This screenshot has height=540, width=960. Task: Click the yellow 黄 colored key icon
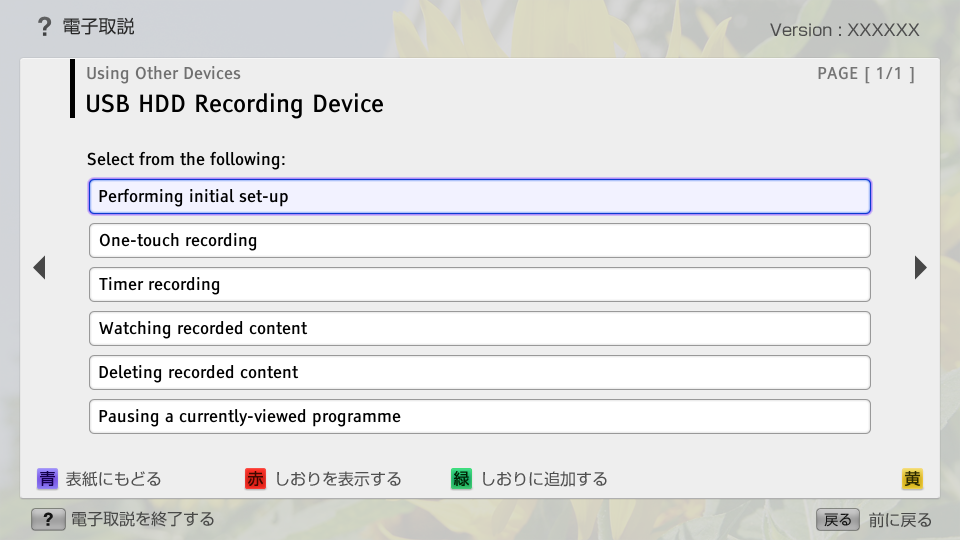(912, 479)
